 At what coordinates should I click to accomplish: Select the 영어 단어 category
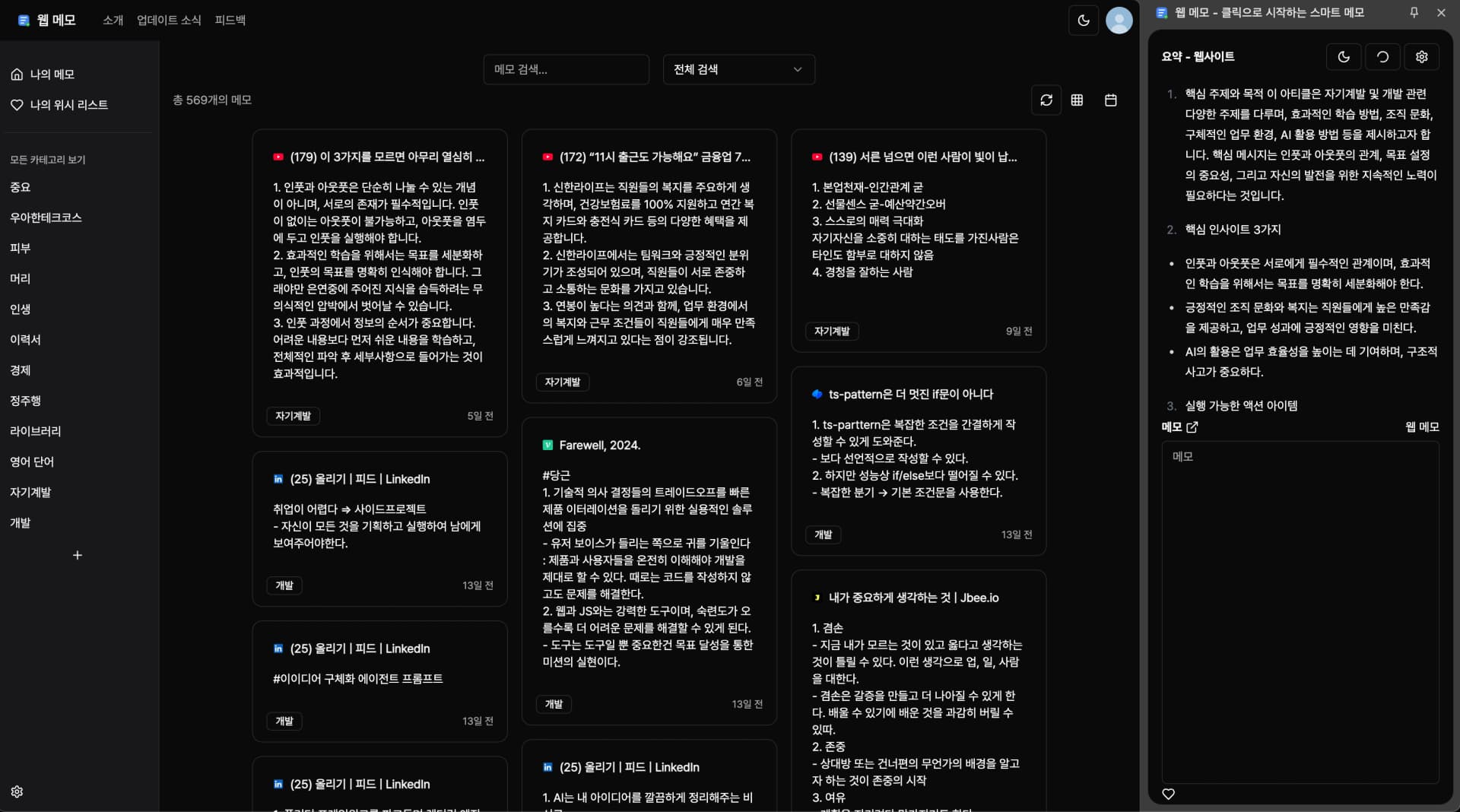(x=32, y=462)
